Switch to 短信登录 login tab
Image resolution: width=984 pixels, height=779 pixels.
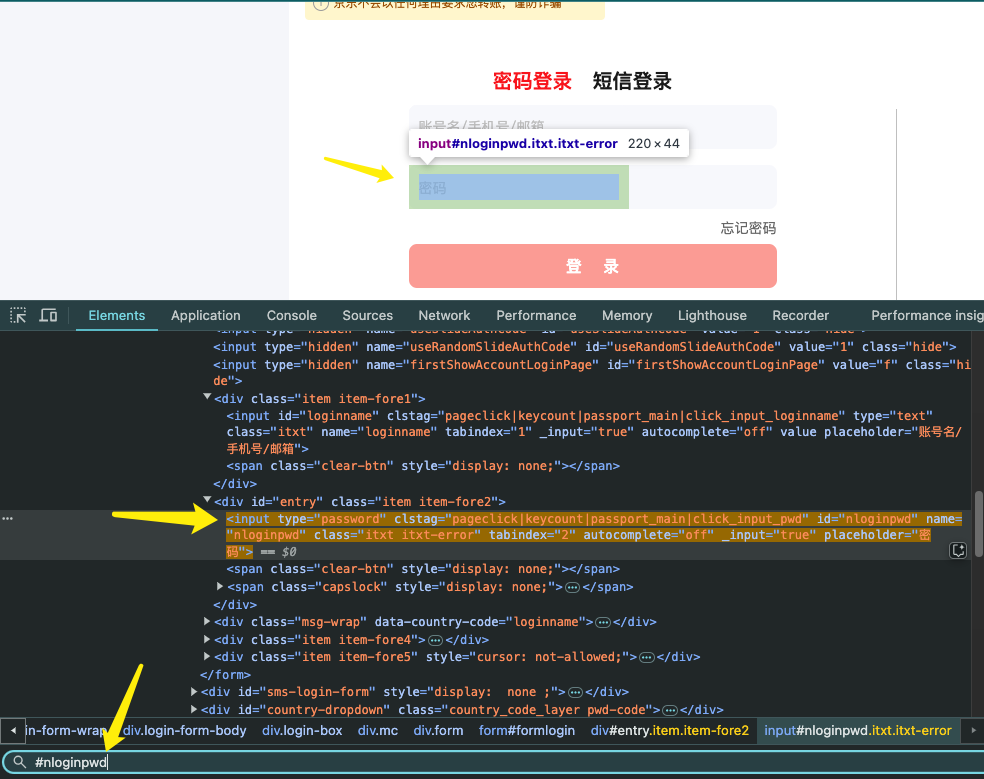(x=631, y=82)
